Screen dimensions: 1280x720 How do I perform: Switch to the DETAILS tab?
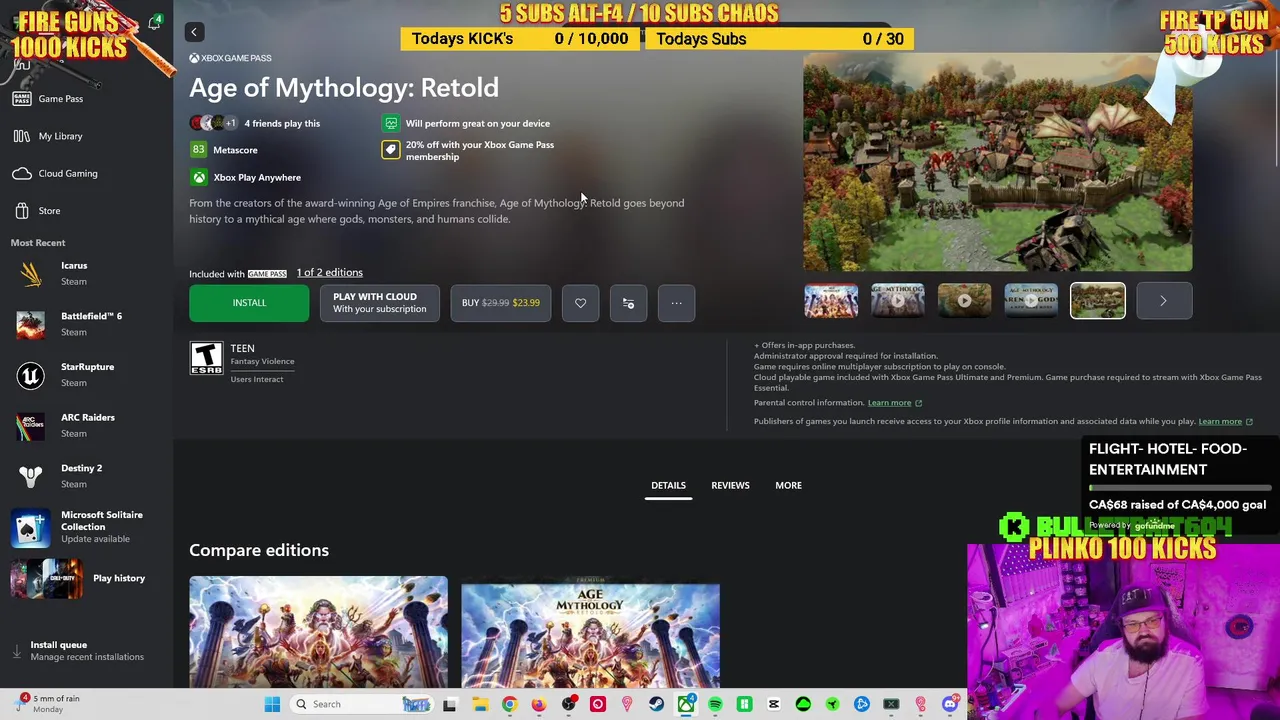click(x=668, y=486)
